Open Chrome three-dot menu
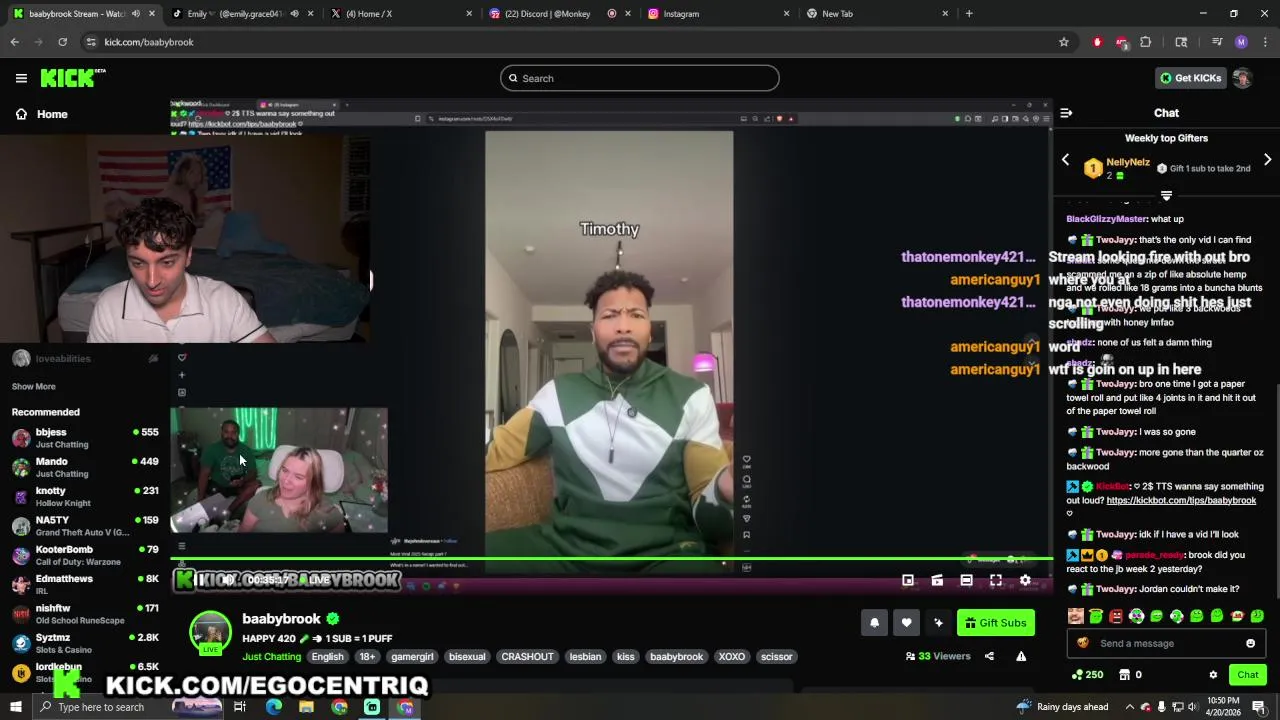 tap(1265, 42)
